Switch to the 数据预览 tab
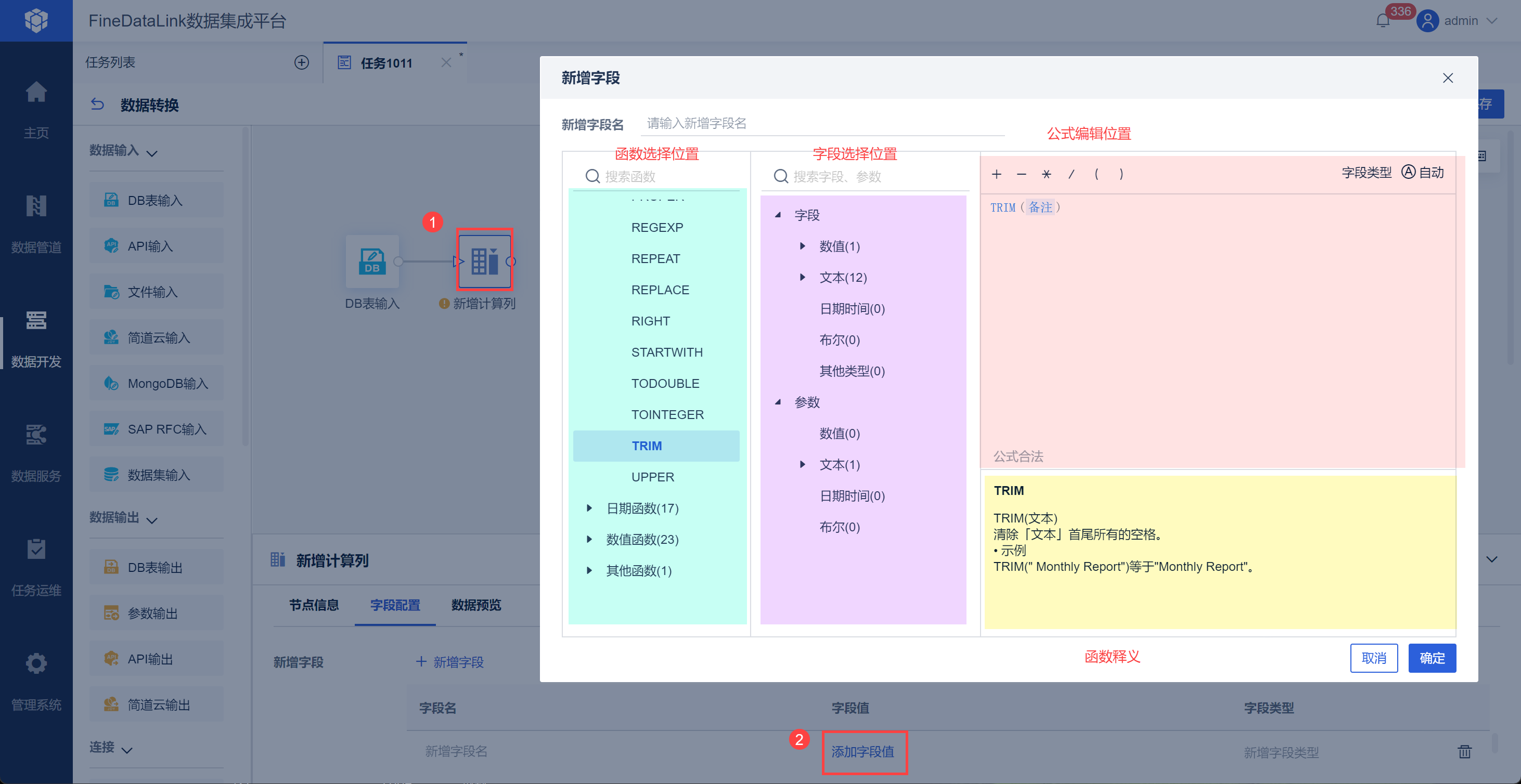 coord(476,605)
